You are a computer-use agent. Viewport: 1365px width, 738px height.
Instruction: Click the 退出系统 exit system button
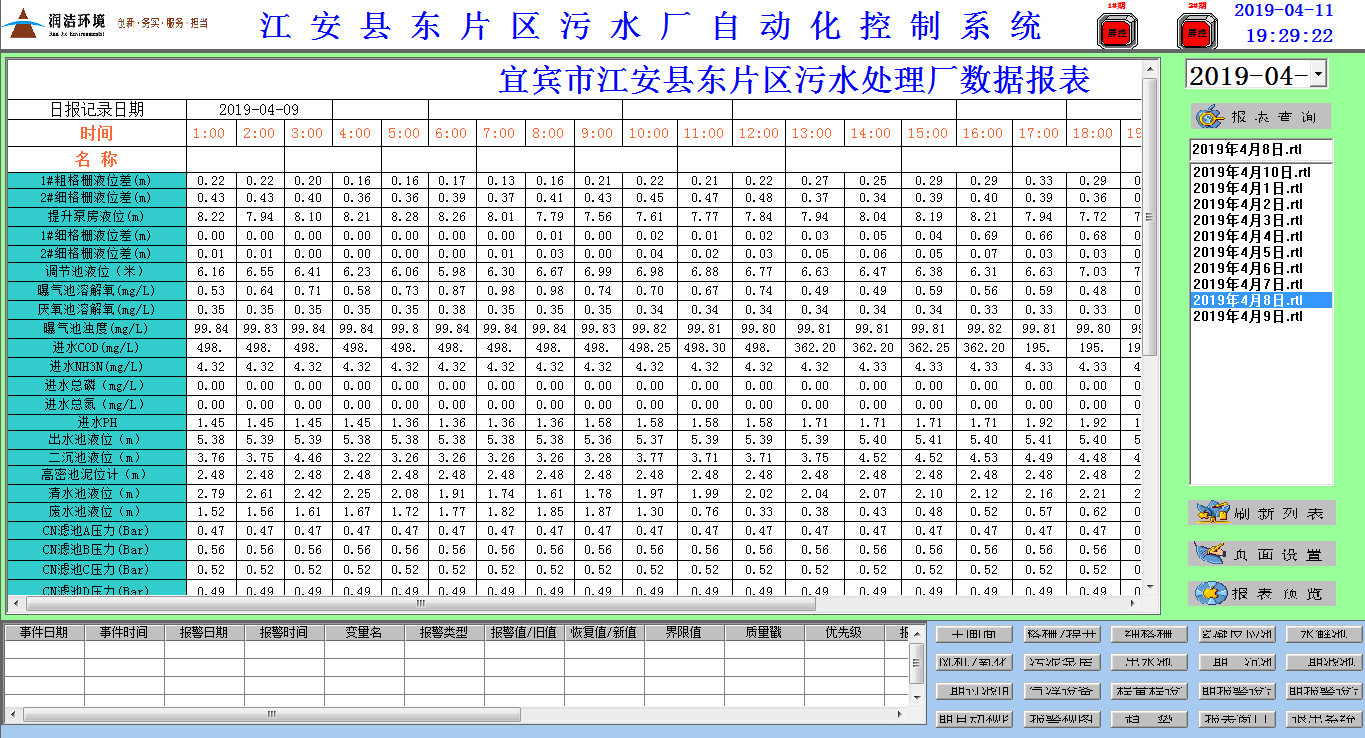tap(1323, 719)
